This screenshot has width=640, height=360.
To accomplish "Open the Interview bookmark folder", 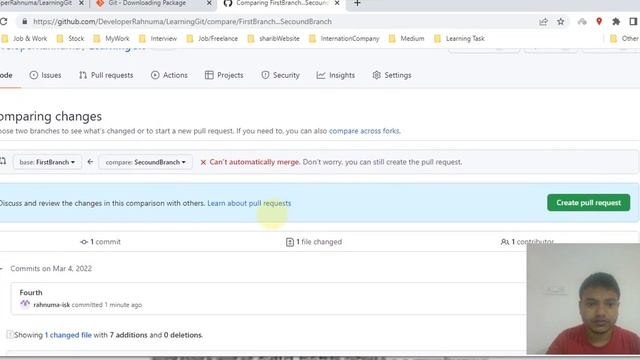I will tap(158, 39).
